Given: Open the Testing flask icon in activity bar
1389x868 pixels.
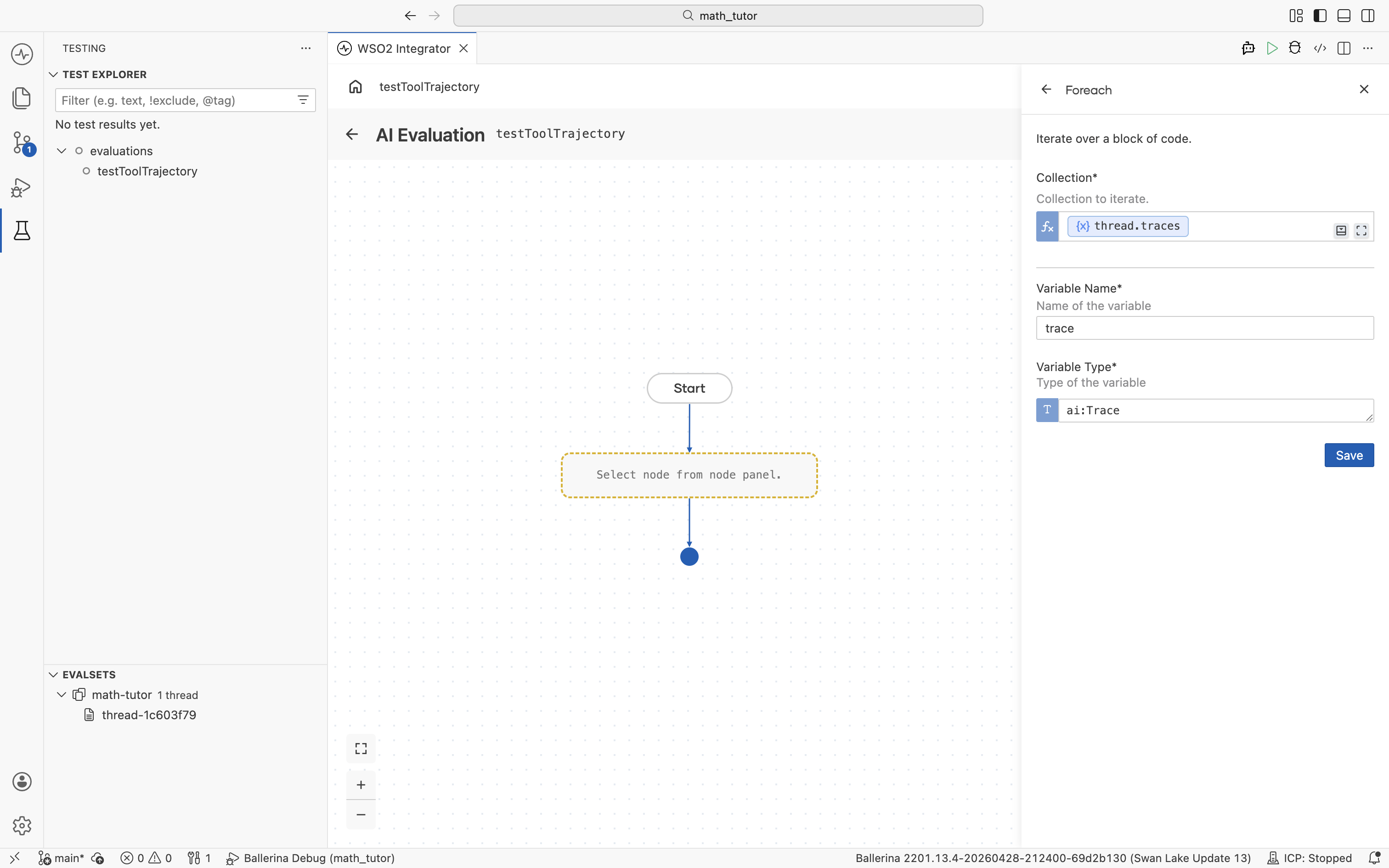Looking at the screenshot, I should [22, 231].
